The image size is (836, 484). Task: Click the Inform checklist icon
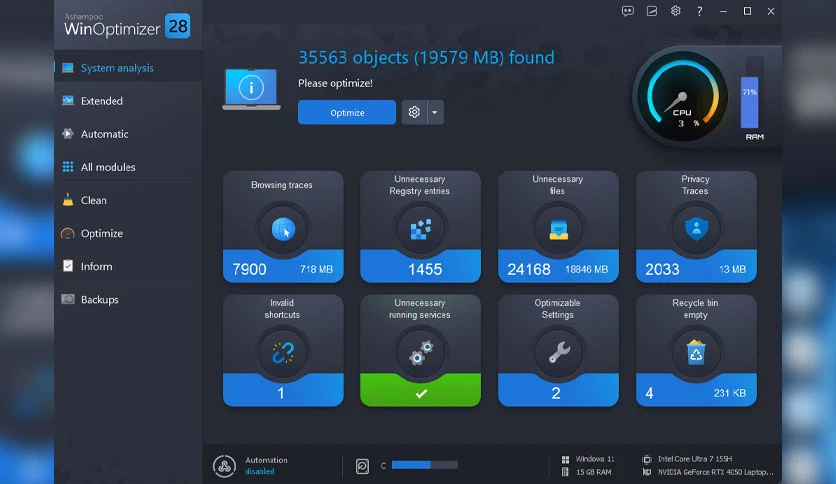tap(68, 265)
